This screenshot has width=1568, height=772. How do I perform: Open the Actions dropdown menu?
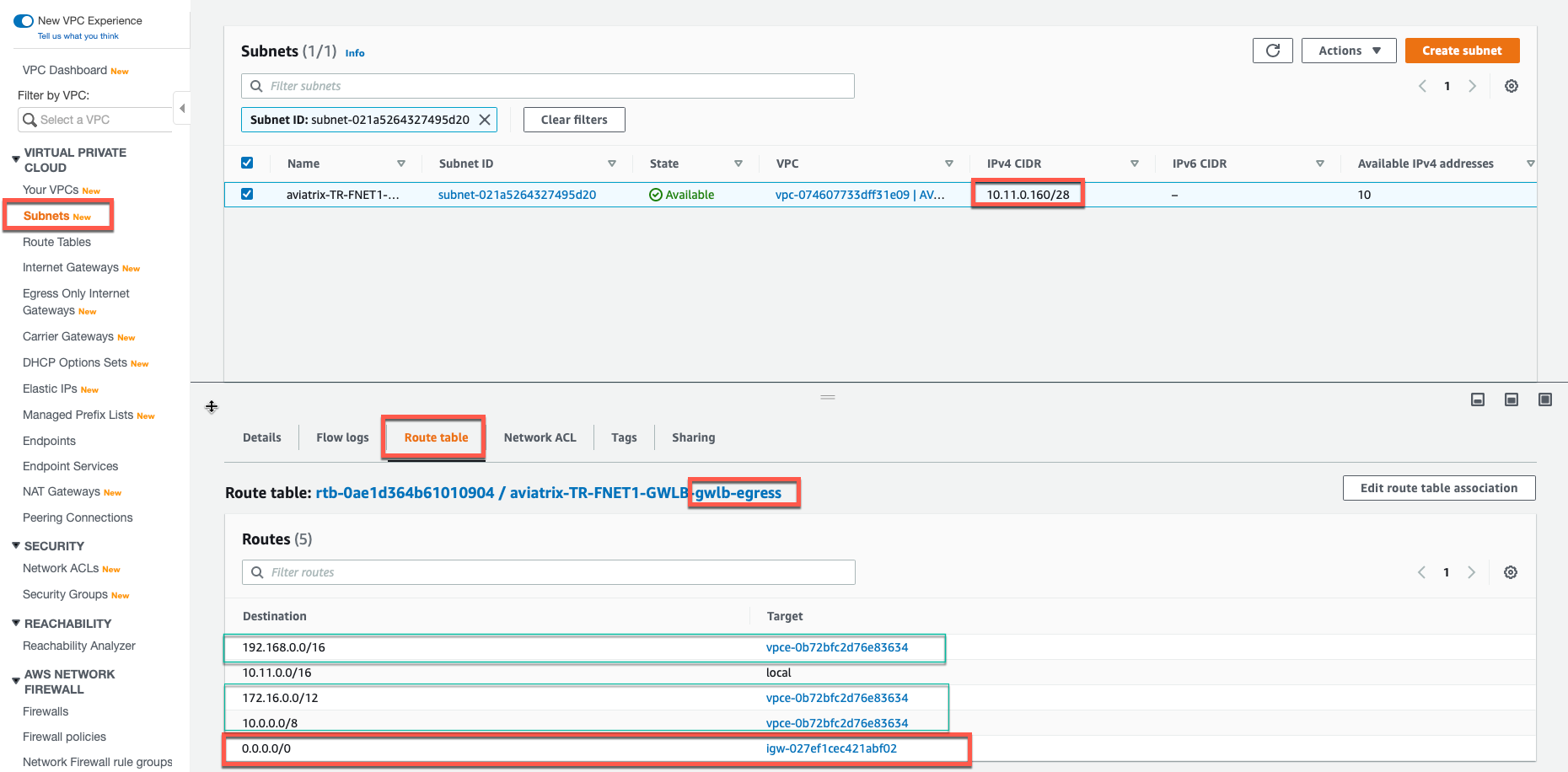click(1348, 51)
